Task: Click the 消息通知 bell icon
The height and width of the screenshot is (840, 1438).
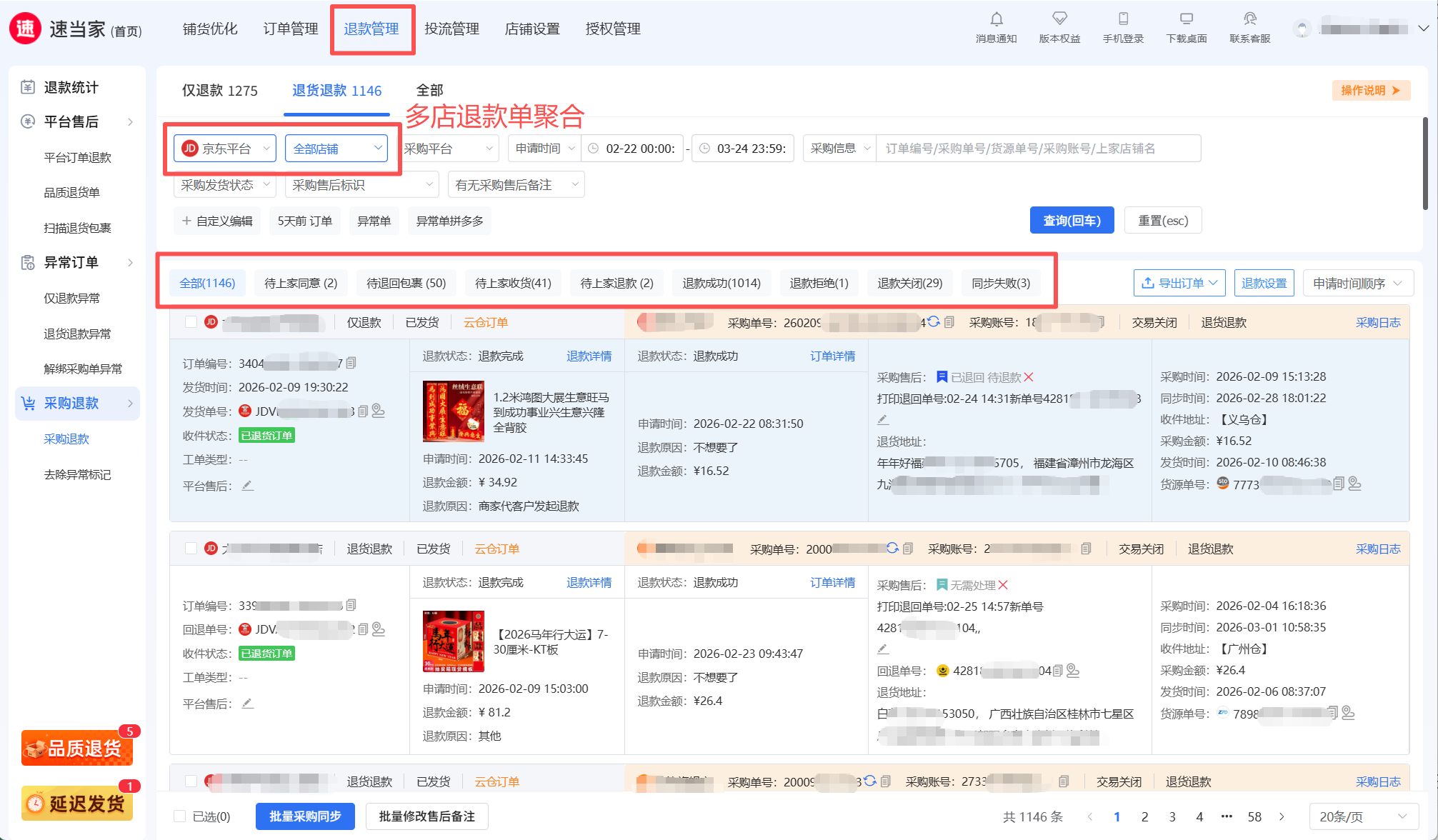Action: (996, 19)
